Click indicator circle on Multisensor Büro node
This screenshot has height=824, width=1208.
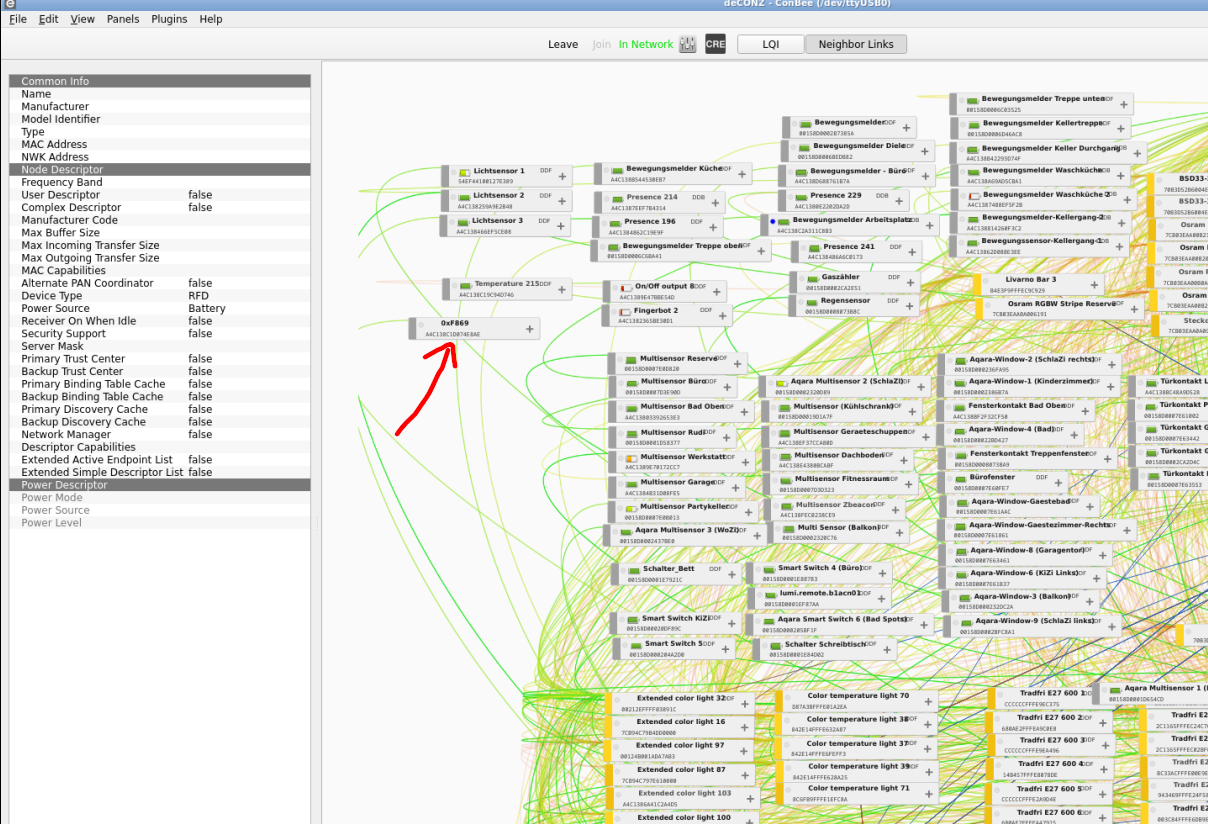pos(621,383)
